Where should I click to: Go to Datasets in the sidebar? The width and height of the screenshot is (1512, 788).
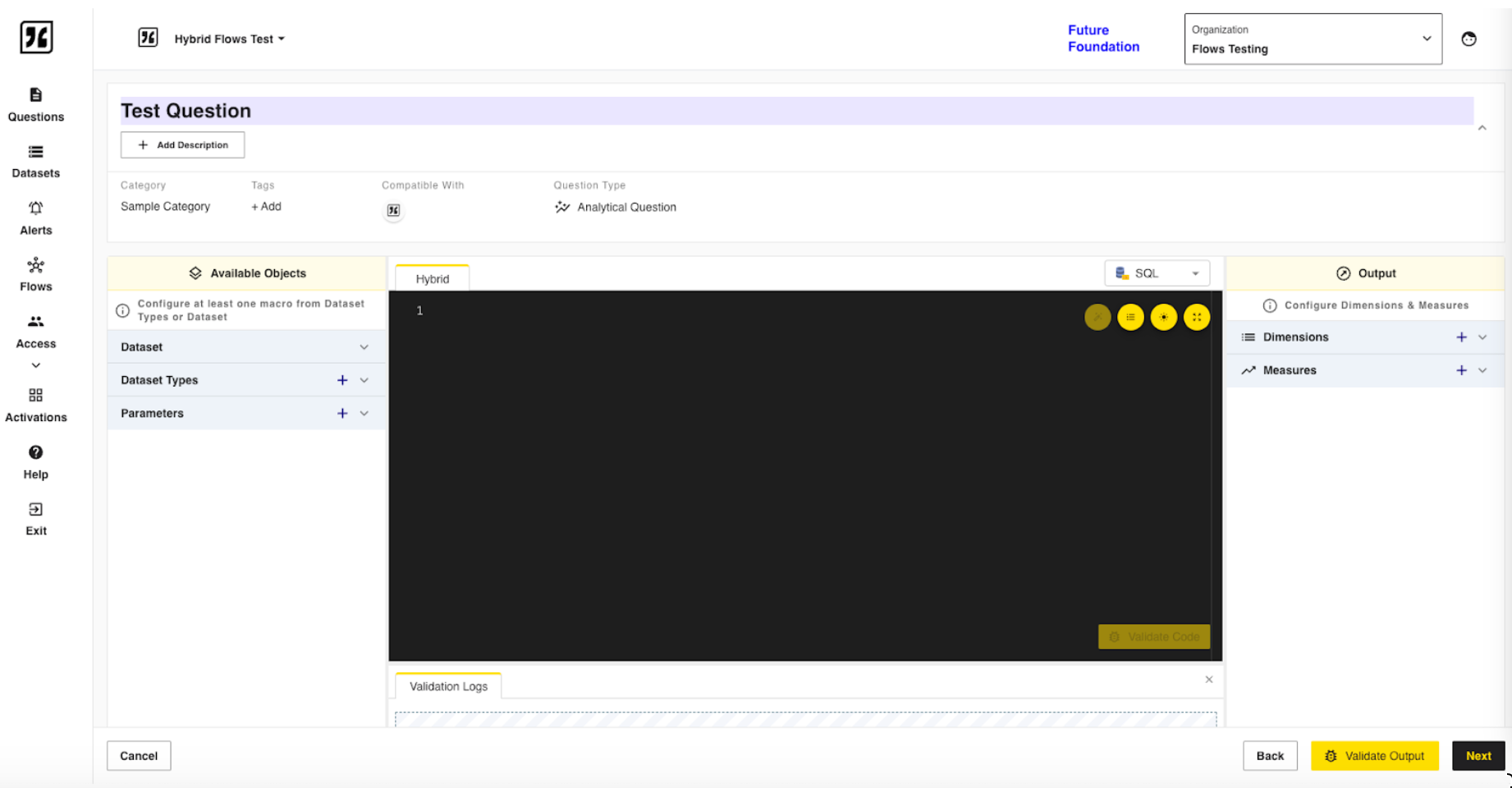tap(36, 162)
